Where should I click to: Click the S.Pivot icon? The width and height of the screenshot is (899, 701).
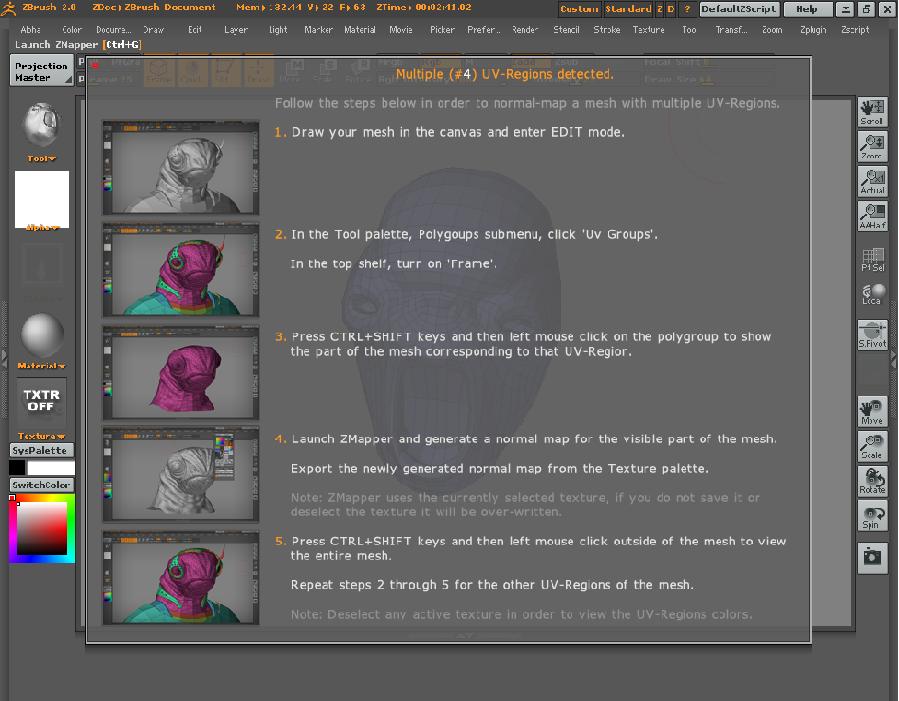click(872, 335)
